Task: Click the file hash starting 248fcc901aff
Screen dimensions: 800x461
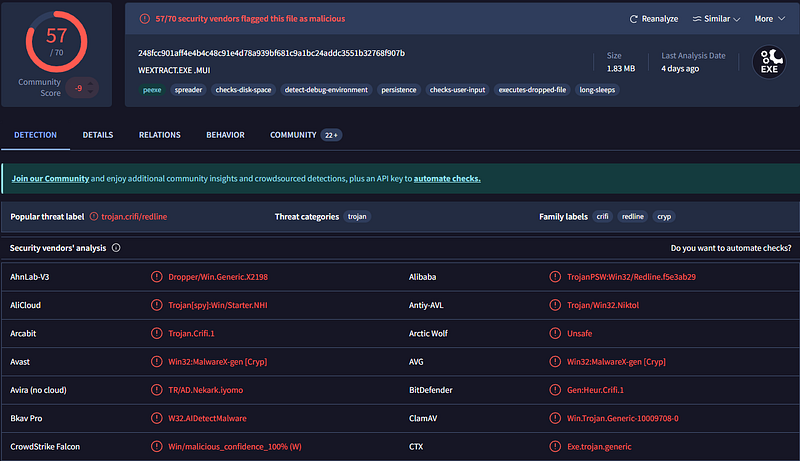Action: pyautogui.click(x=271, y=53)
